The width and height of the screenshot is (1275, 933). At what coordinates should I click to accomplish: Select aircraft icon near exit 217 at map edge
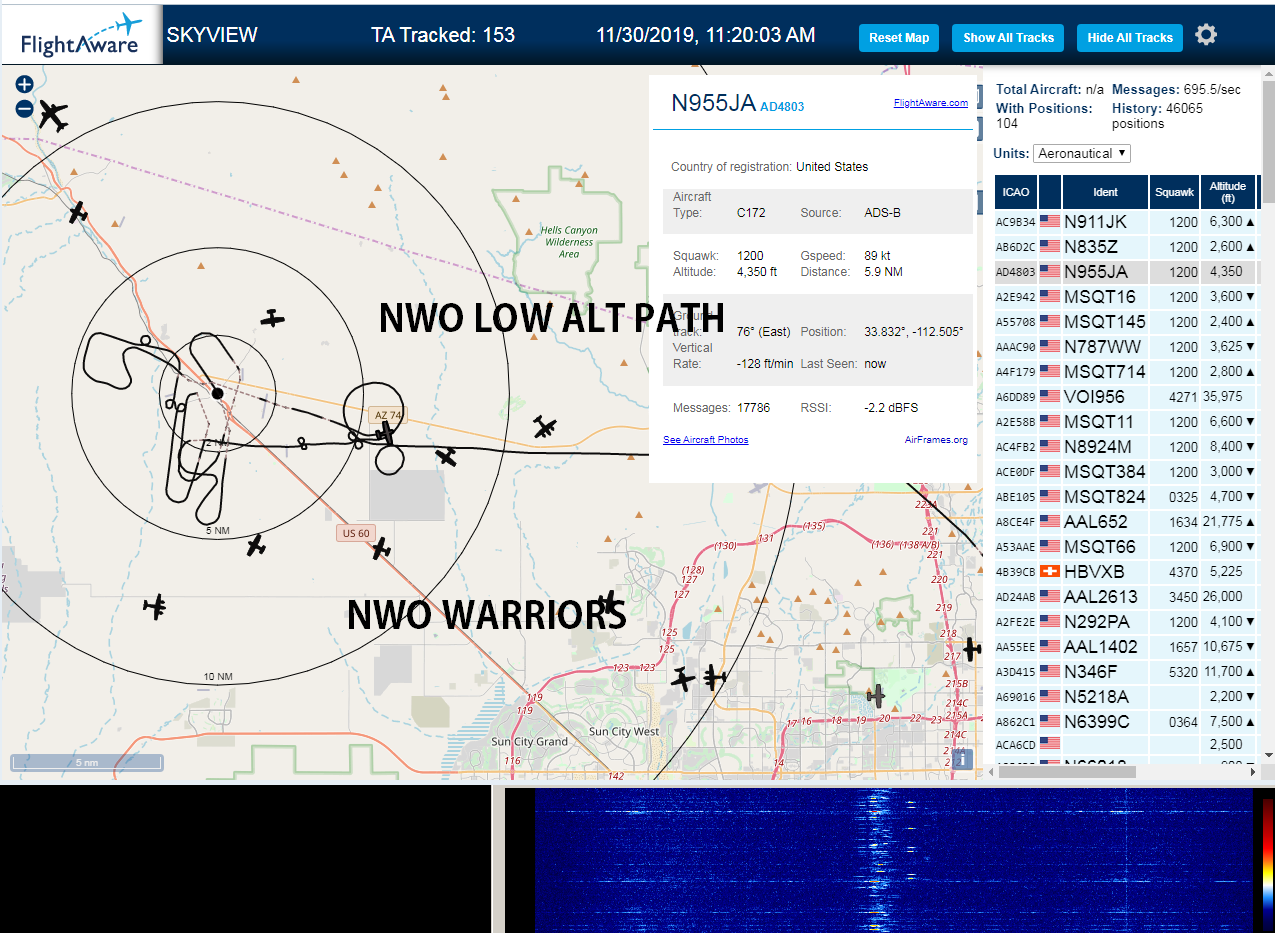972,649
